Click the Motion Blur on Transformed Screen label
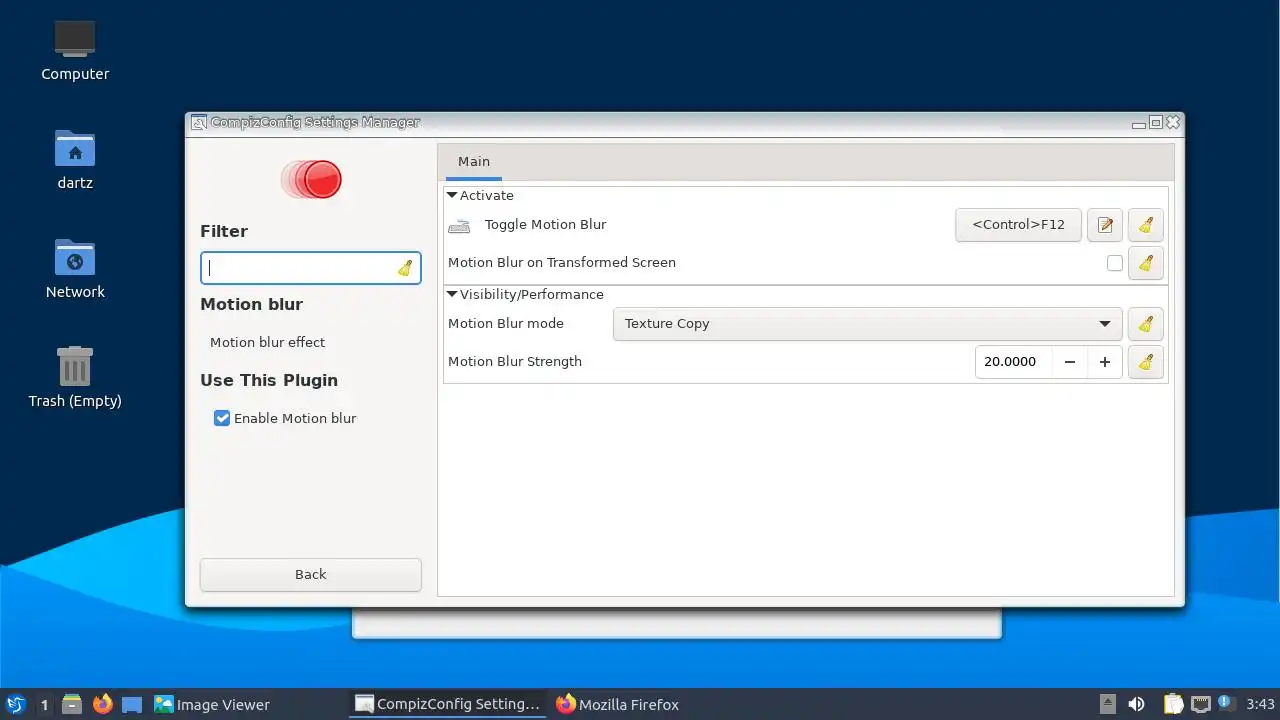The height and width of the screenshot is (720, 1280). [x=562, y=263]
